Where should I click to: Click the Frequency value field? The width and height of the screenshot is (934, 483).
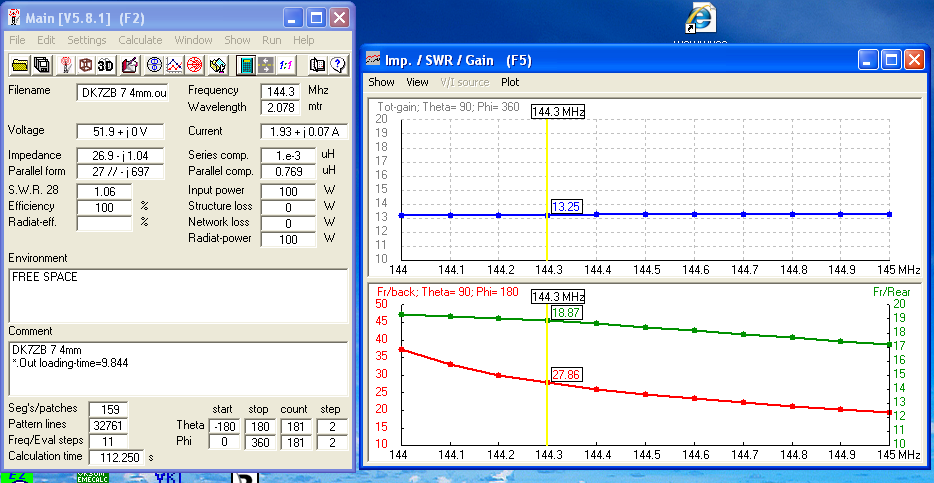point(281,91)
